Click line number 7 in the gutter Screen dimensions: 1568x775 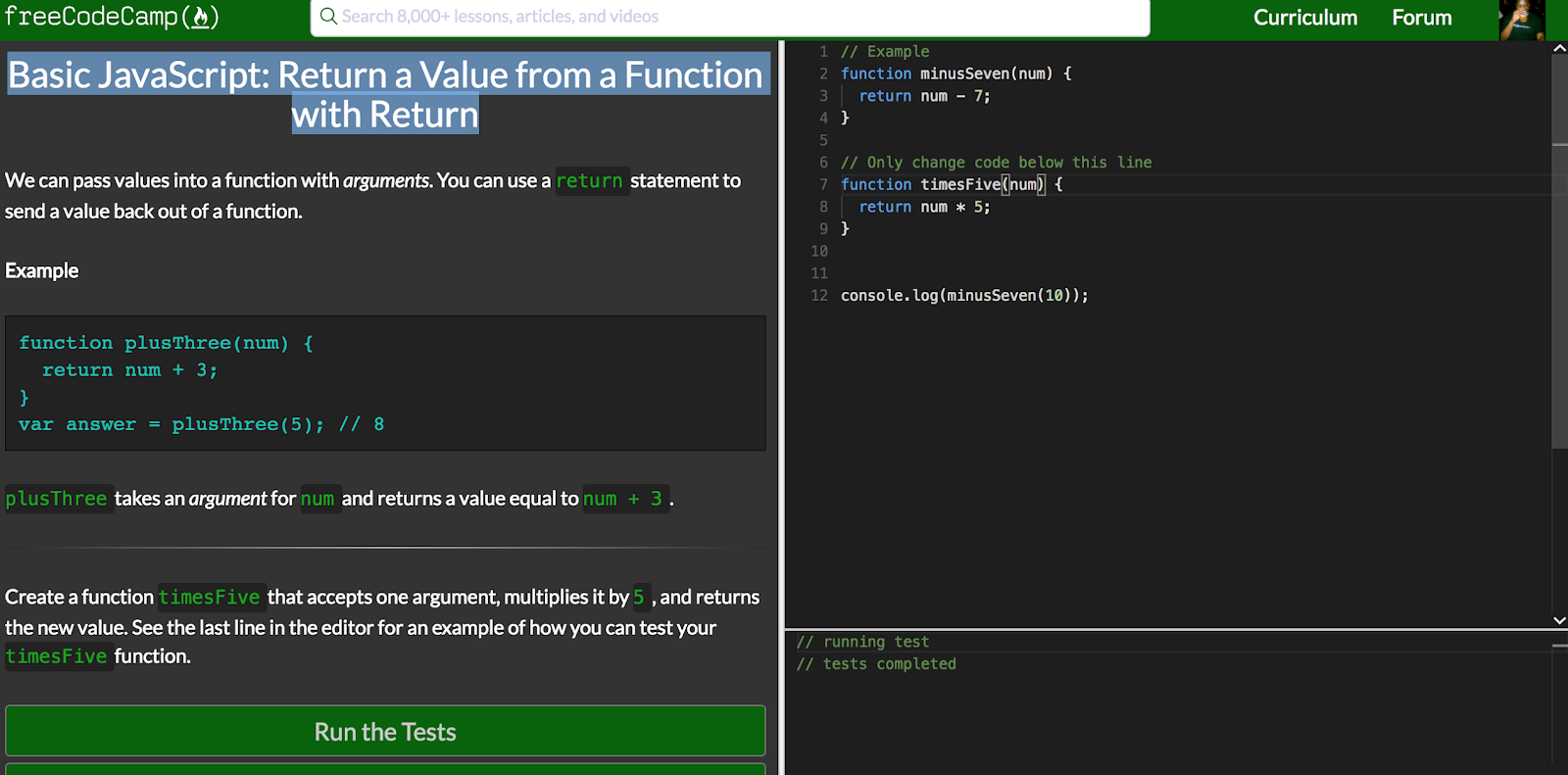pyautogui.click(x=823, y=184)
